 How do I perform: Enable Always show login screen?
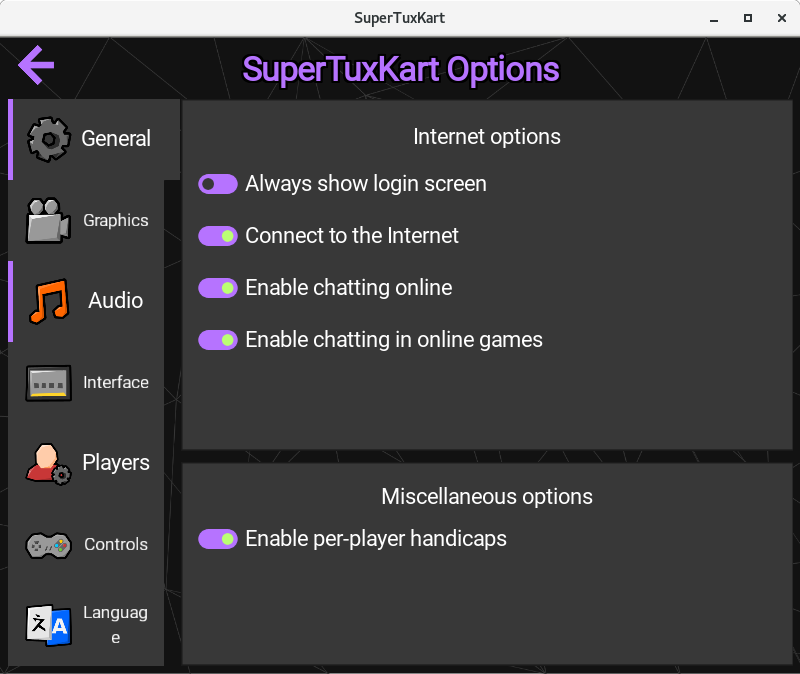(x=217, y=184)
